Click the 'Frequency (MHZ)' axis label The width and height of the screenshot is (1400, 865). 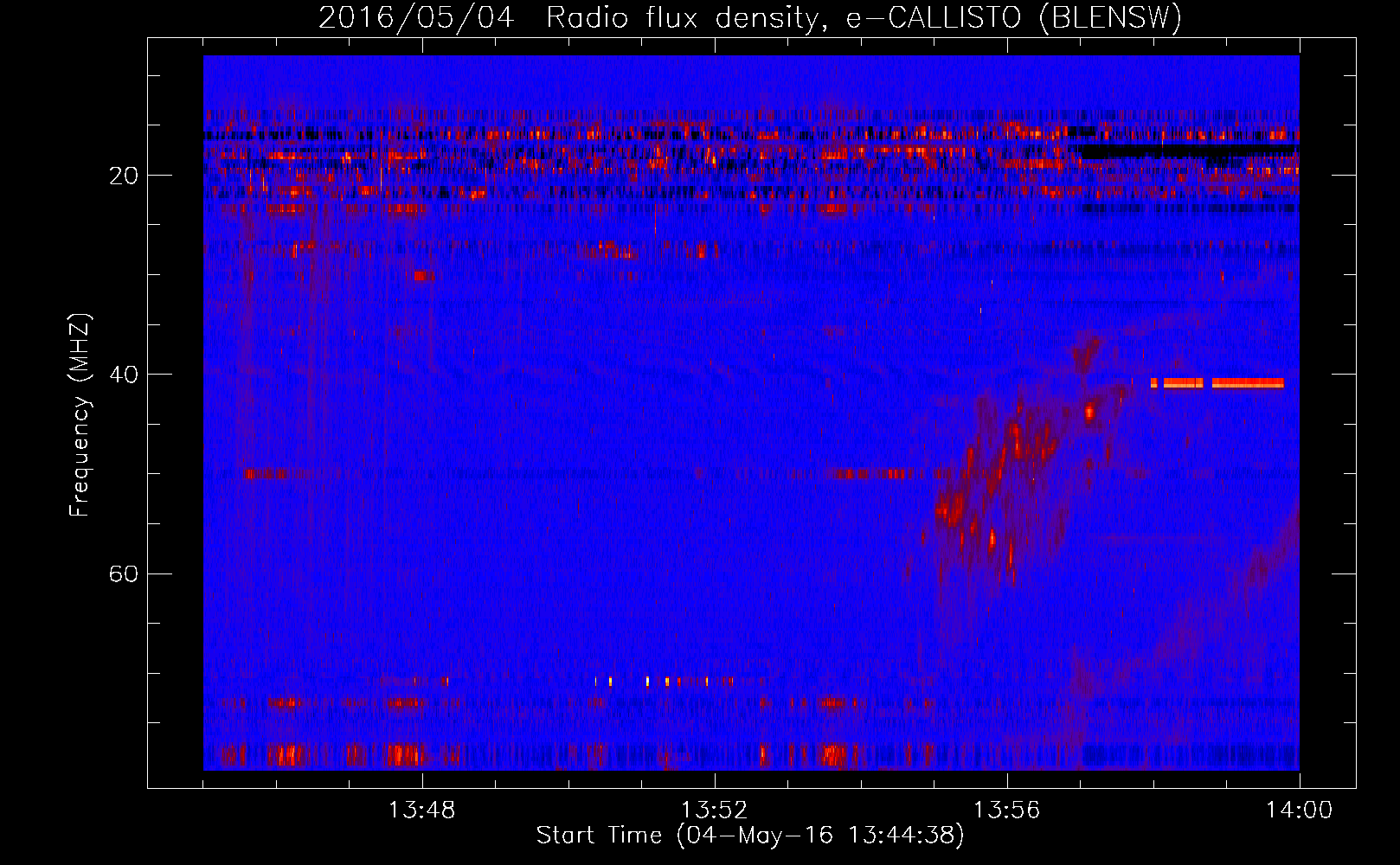click(80, 415)
